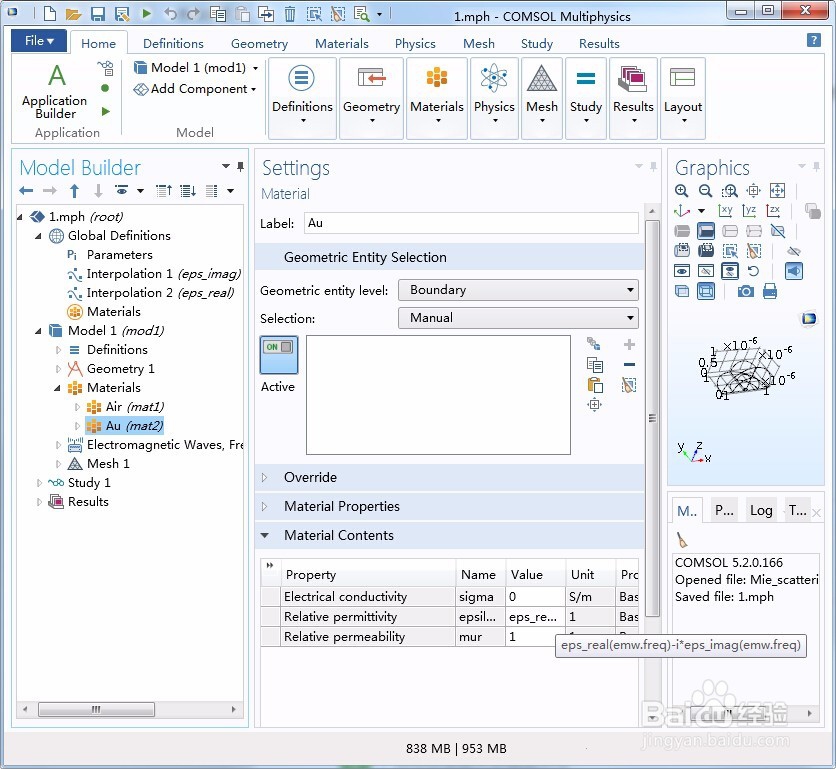The image size is (836, 769).
Task: Click the Open folder icon in title toolbar
Action: coord(73,13)
